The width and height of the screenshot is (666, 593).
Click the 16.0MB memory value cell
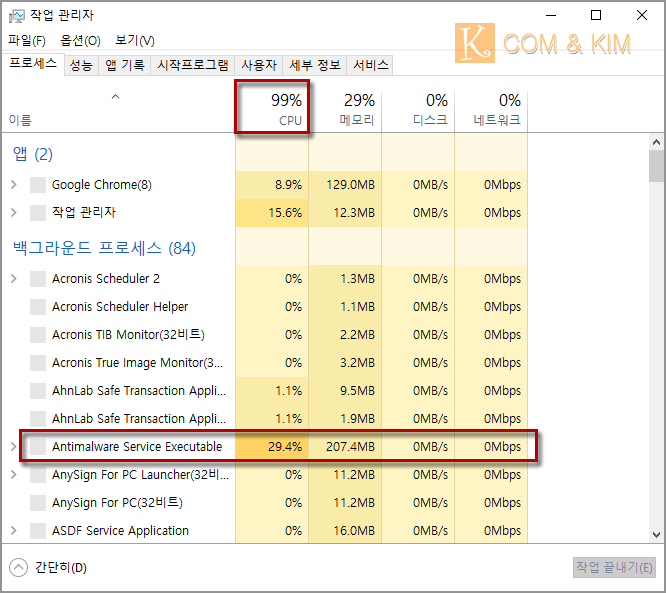click(345, 531)
